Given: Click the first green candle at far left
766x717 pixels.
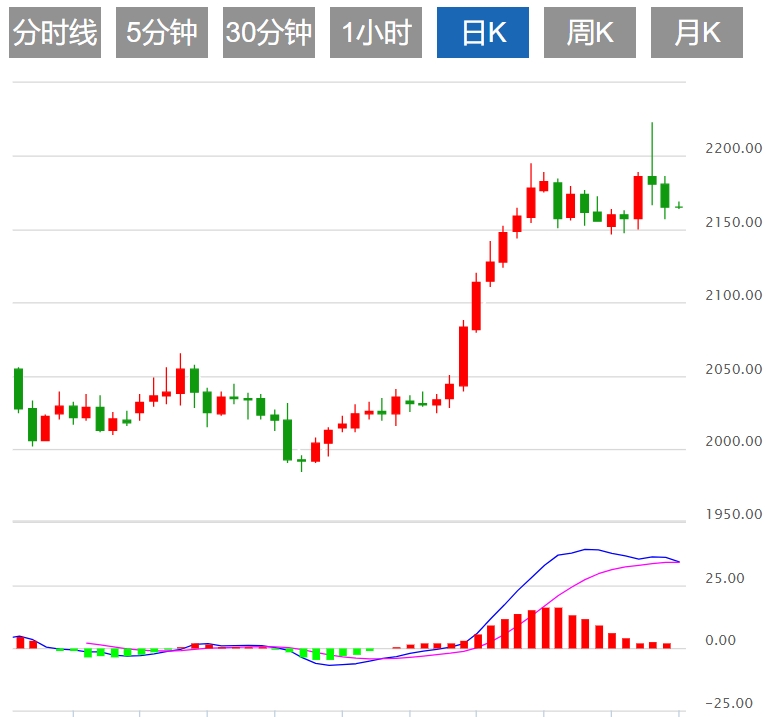Looking at the screenshot, I should click(18, 388).
